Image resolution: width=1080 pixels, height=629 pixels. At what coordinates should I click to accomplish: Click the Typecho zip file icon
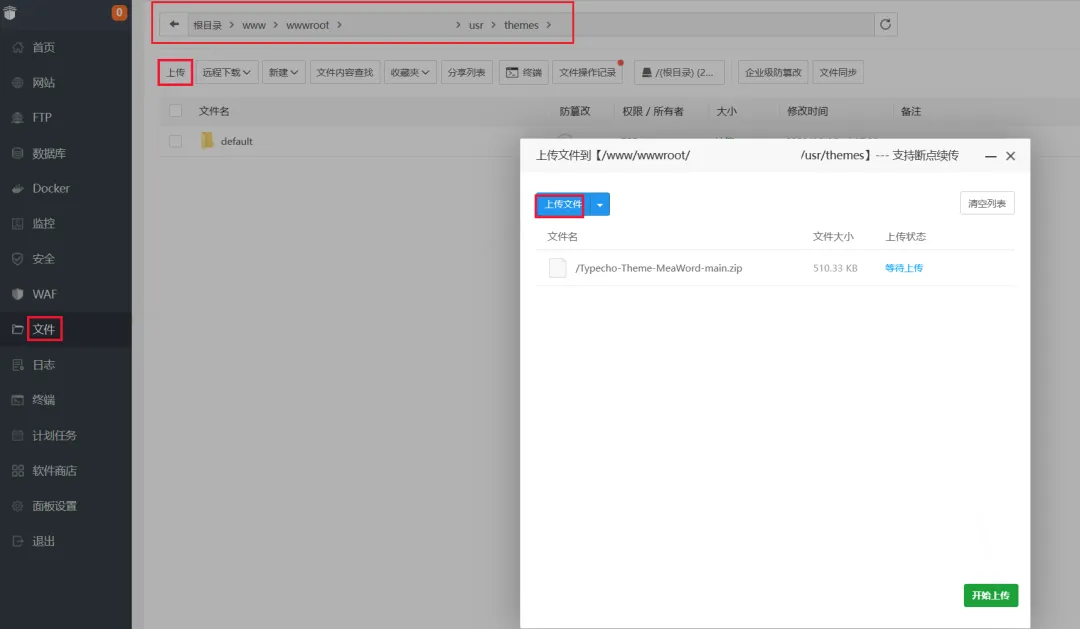coord(557,268)
